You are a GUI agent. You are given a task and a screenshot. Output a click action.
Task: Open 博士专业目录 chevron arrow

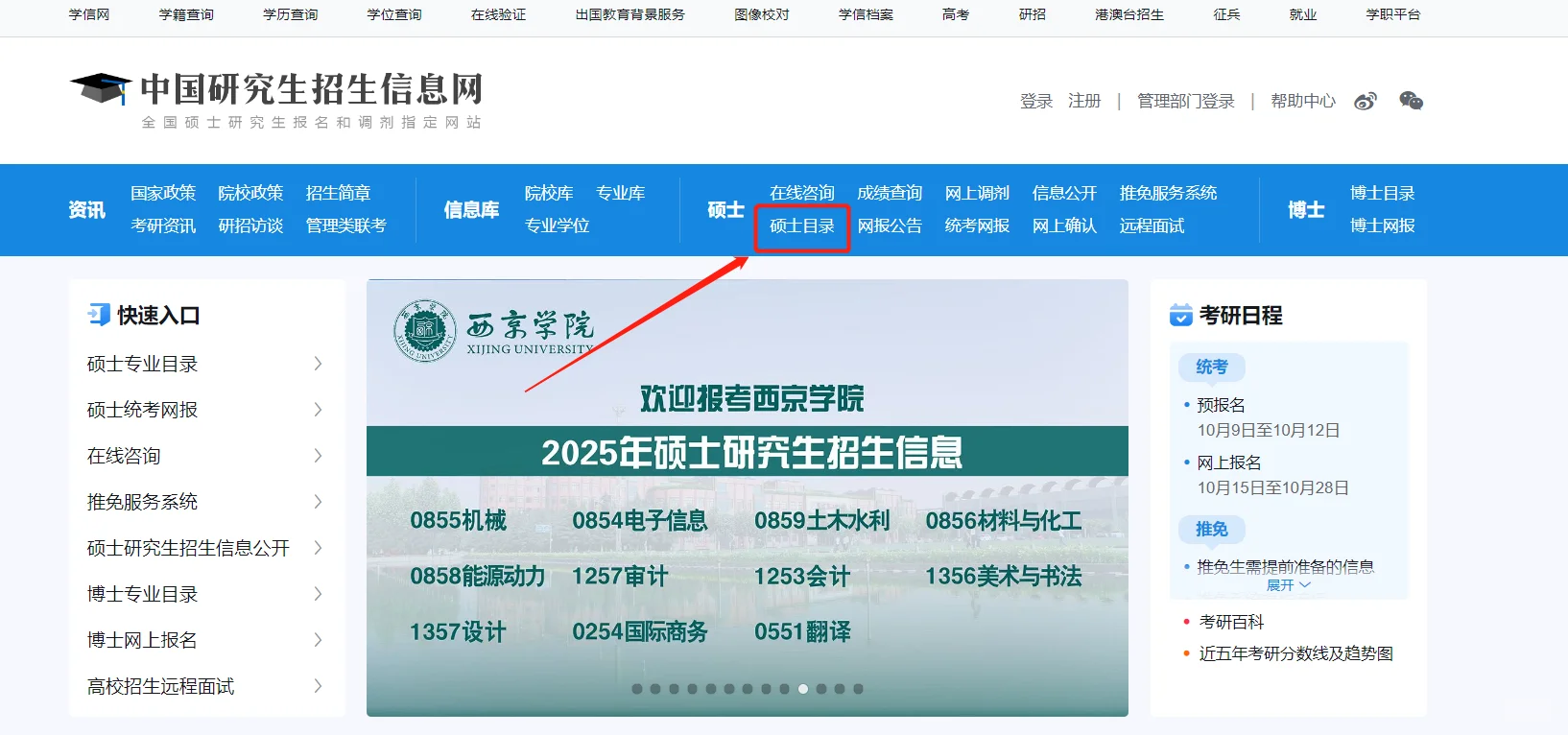coord(318,594)
